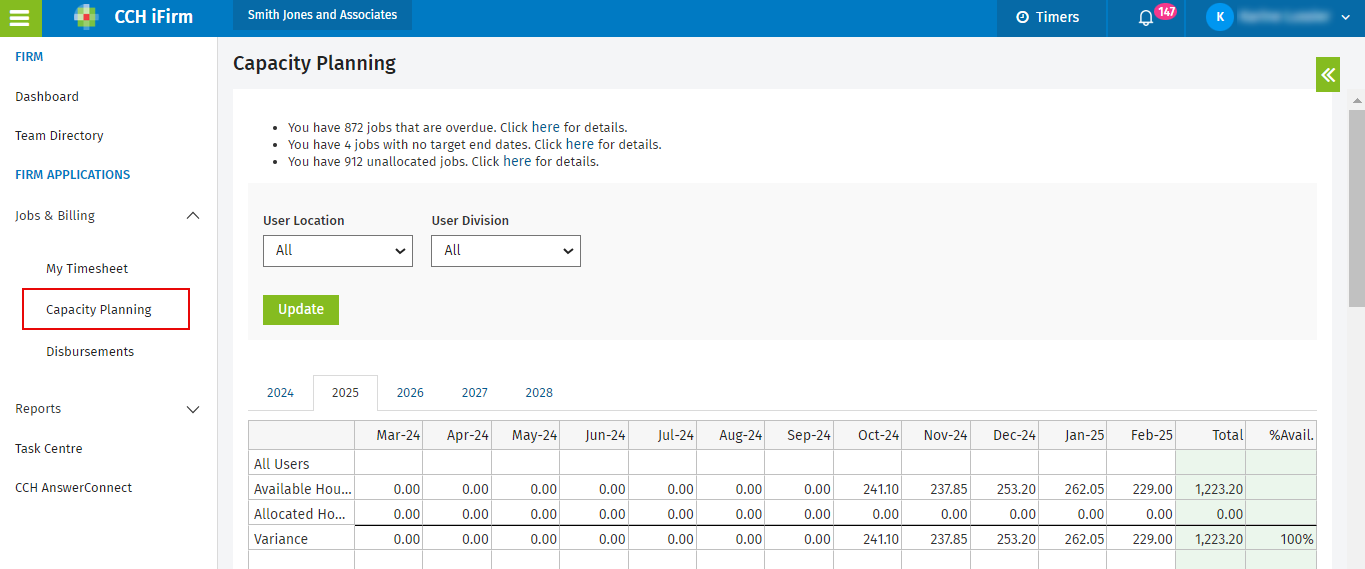
Task: Switch to the 2027 tab
Action: click(475, 393)
